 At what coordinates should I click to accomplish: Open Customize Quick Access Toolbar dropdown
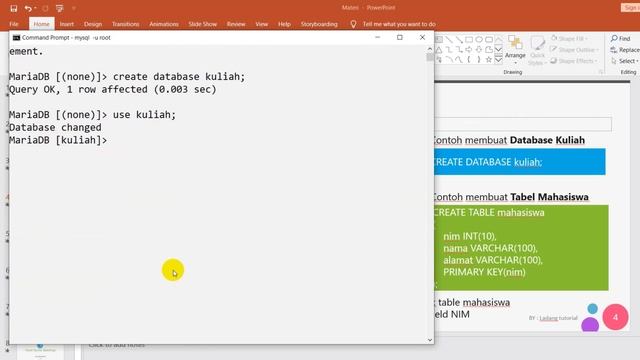point(74,8)
